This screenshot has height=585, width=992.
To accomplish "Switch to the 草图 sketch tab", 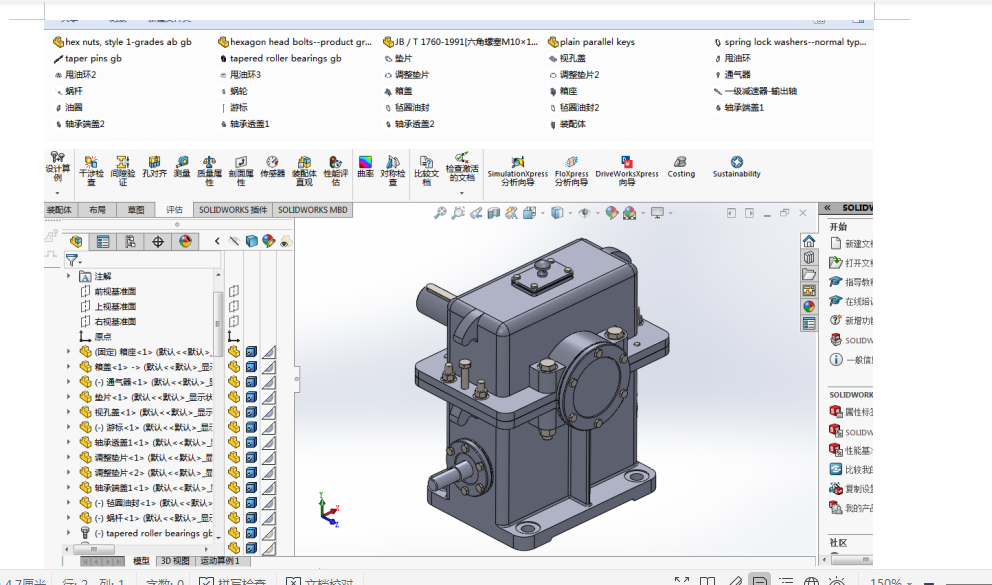I will coord(135,210).
